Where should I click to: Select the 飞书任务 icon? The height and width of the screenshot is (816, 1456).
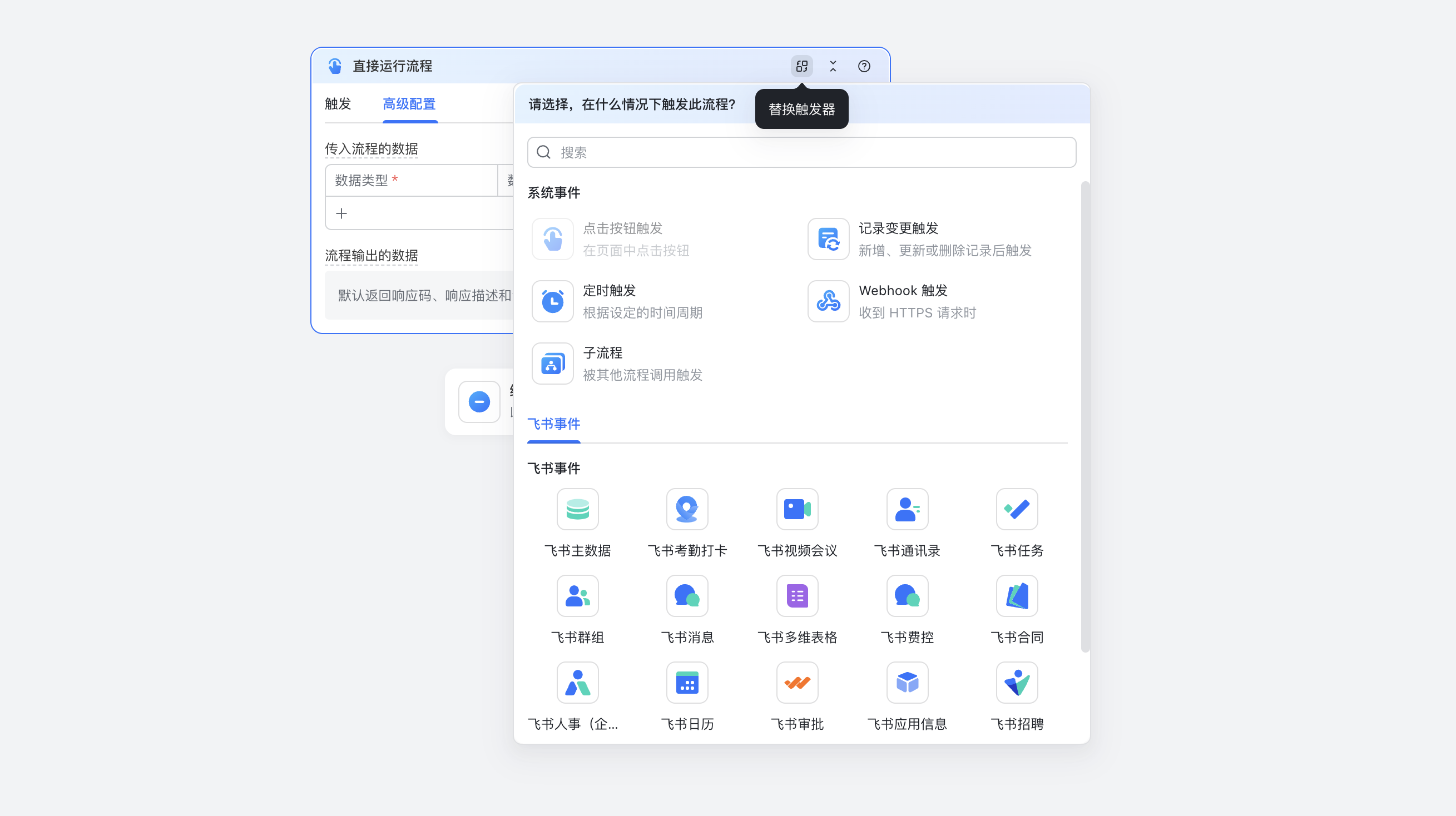click(1017, 509)
